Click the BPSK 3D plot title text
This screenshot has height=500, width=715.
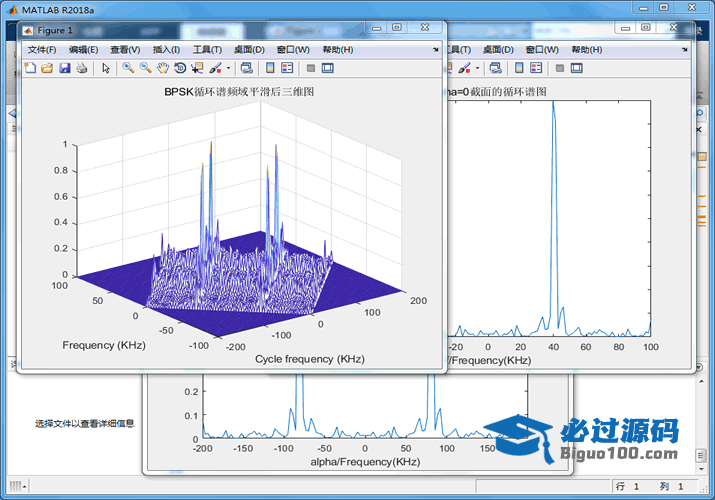(x=239, y=92)
